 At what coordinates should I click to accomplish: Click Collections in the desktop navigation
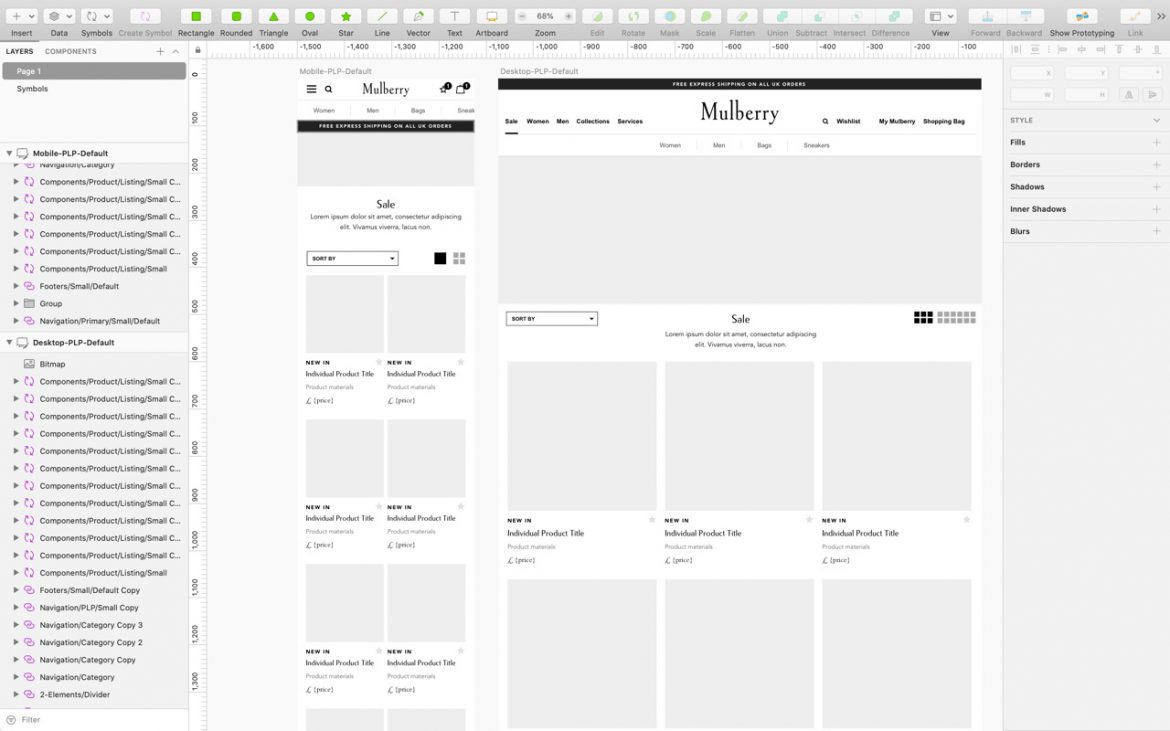click(x=592, y=121)
